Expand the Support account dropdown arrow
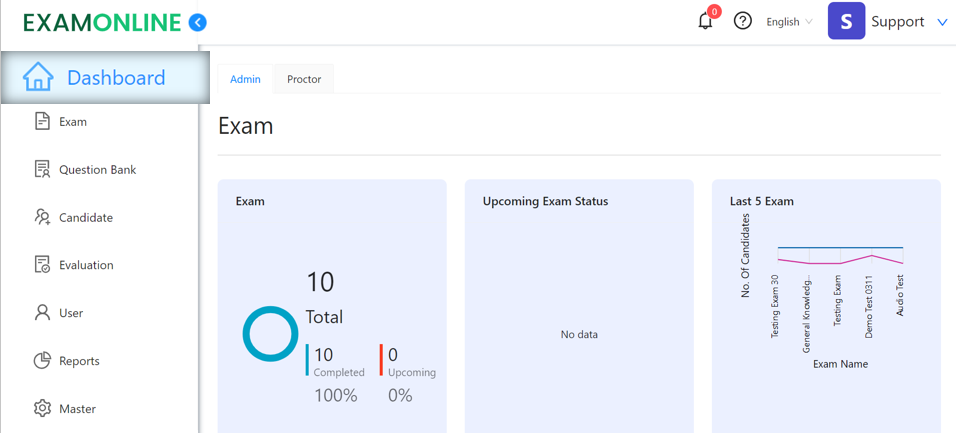This screenshot has width=957, height=433. [942, 22]
